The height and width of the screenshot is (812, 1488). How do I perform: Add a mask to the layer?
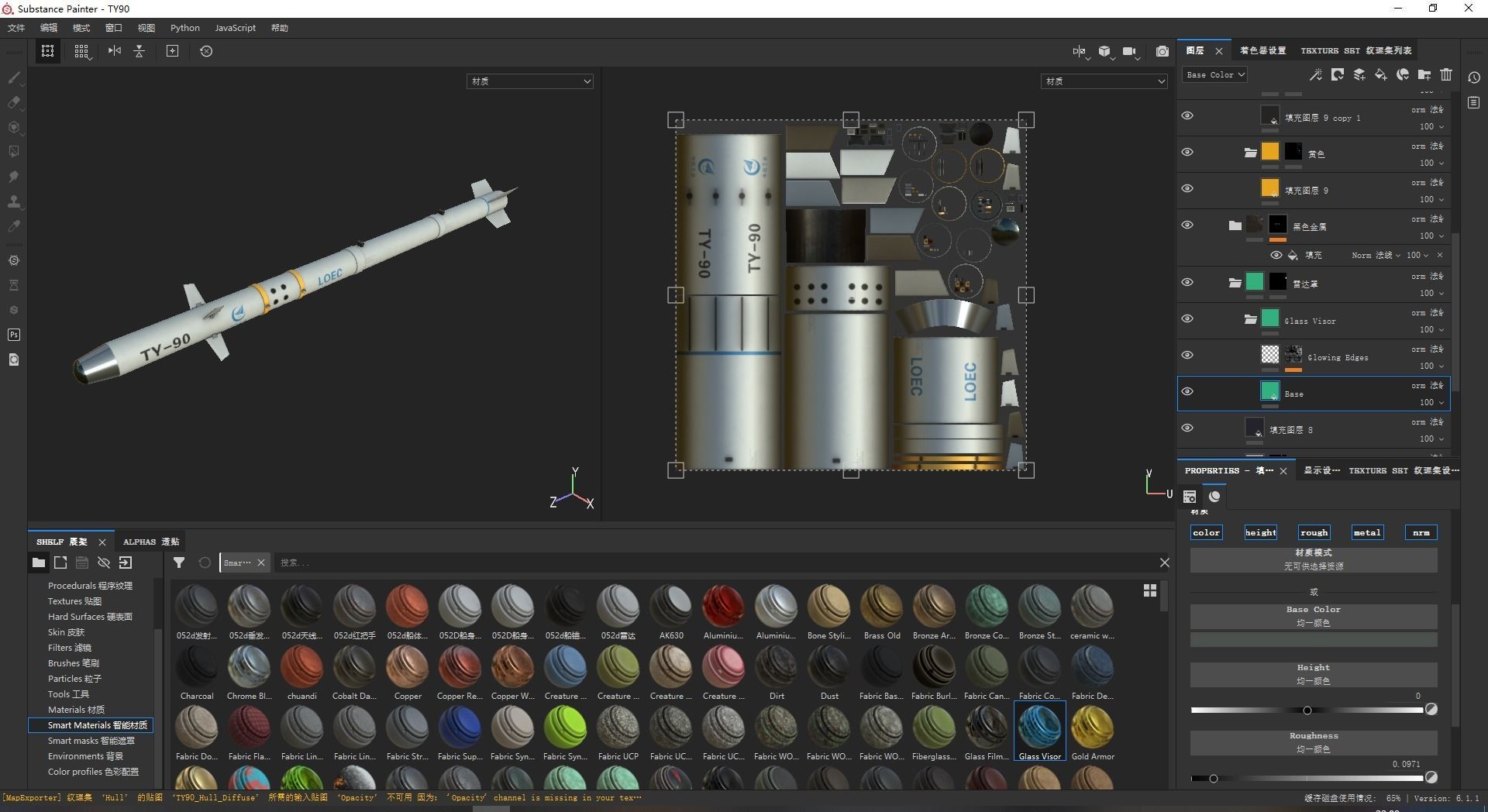click(x=1338, y=74)
